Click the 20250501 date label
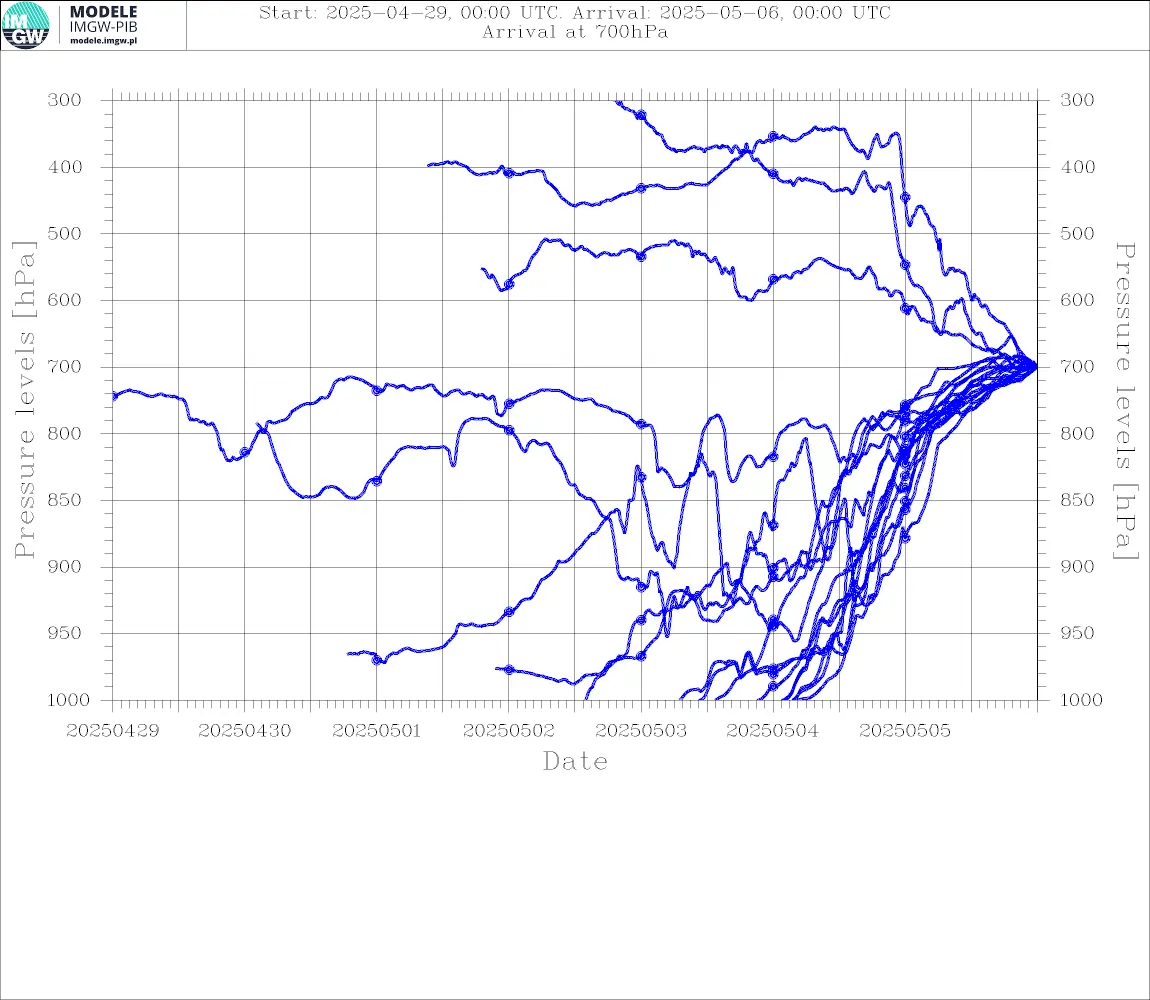Screen dimensions: 1150x1000 click(376, 731)
